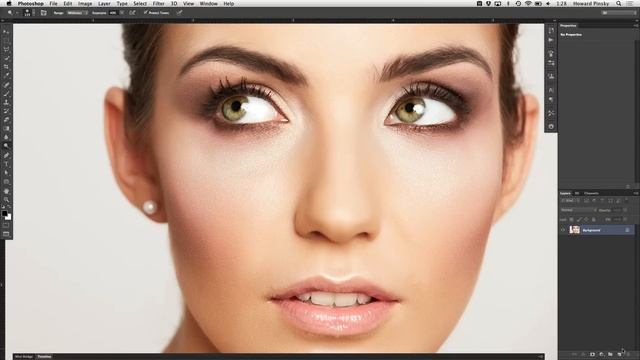This screenshot has height=360, width=640.
Task: Click the foreground color swatch
Action: (x=4, y=213)
